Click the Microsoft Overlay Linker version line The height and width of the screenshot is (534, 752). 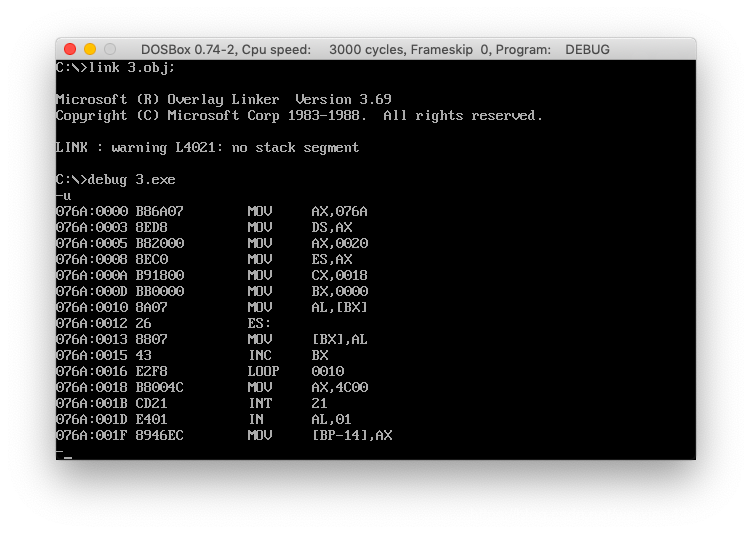pyautogui.click(x=223, y=99)
